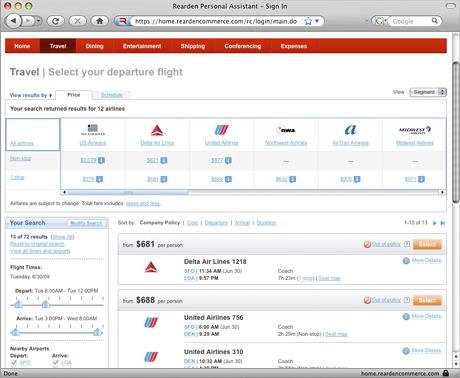
Task: Click the airline matrix horizontal scrollbar thumb
Action: 128,192
